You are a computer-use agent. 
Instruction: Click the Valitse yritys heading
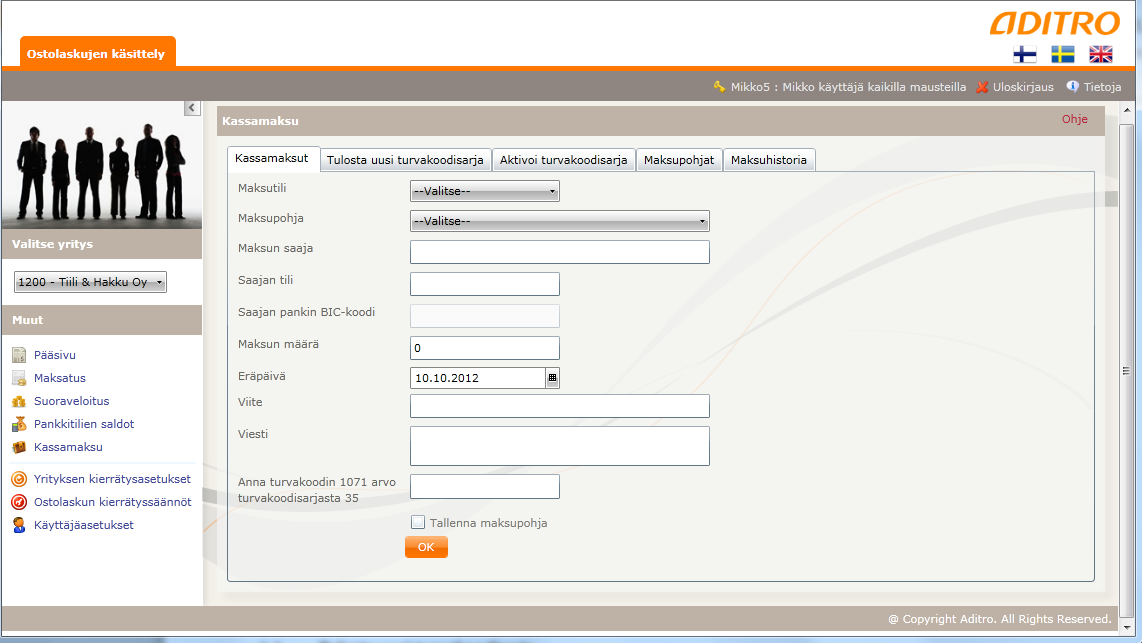(52, 244)
